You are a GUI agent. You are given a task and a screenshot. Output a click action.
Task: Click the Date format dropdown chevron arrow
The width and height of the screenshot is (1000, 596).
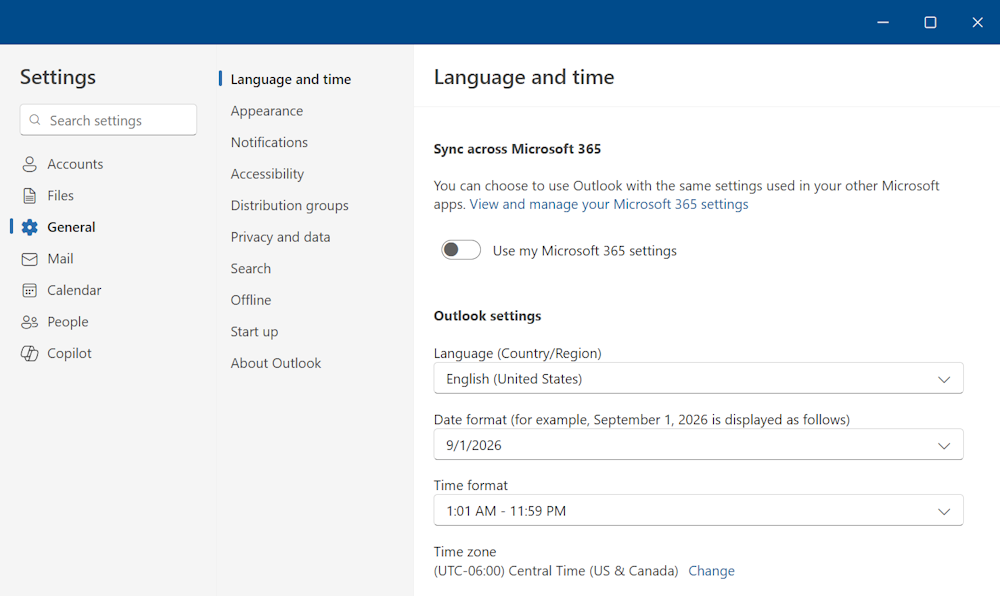coord(944,446)
